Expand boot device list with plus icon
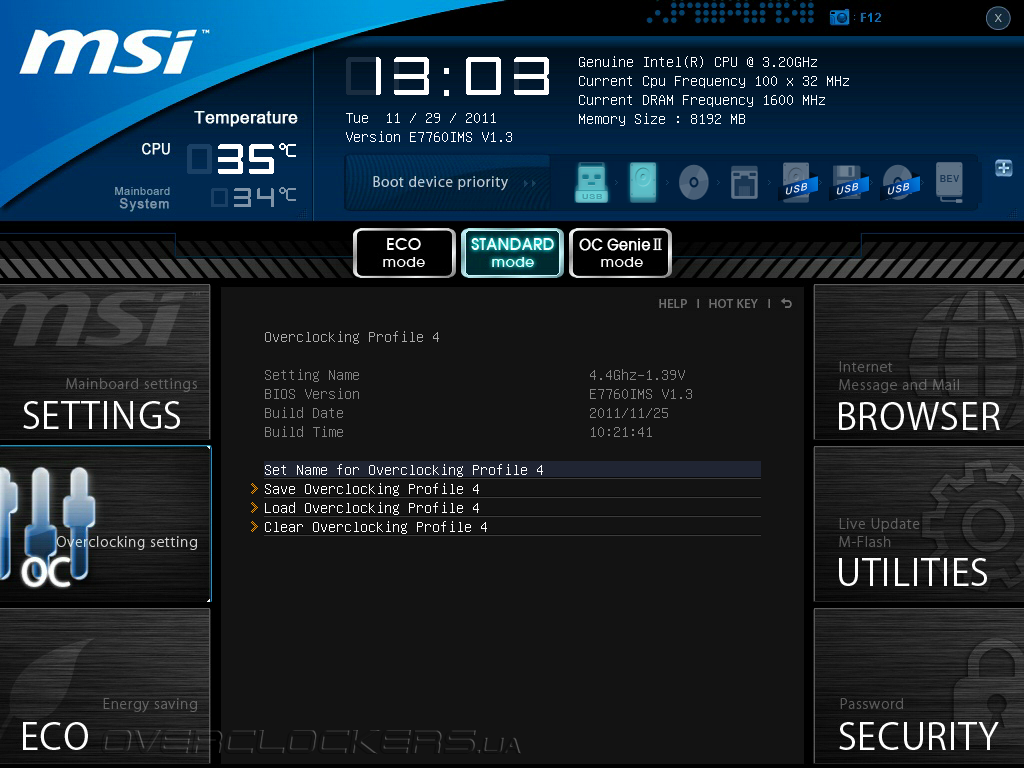The width and height of the screenshot is (1024, 768). (x=1004, y=168)
